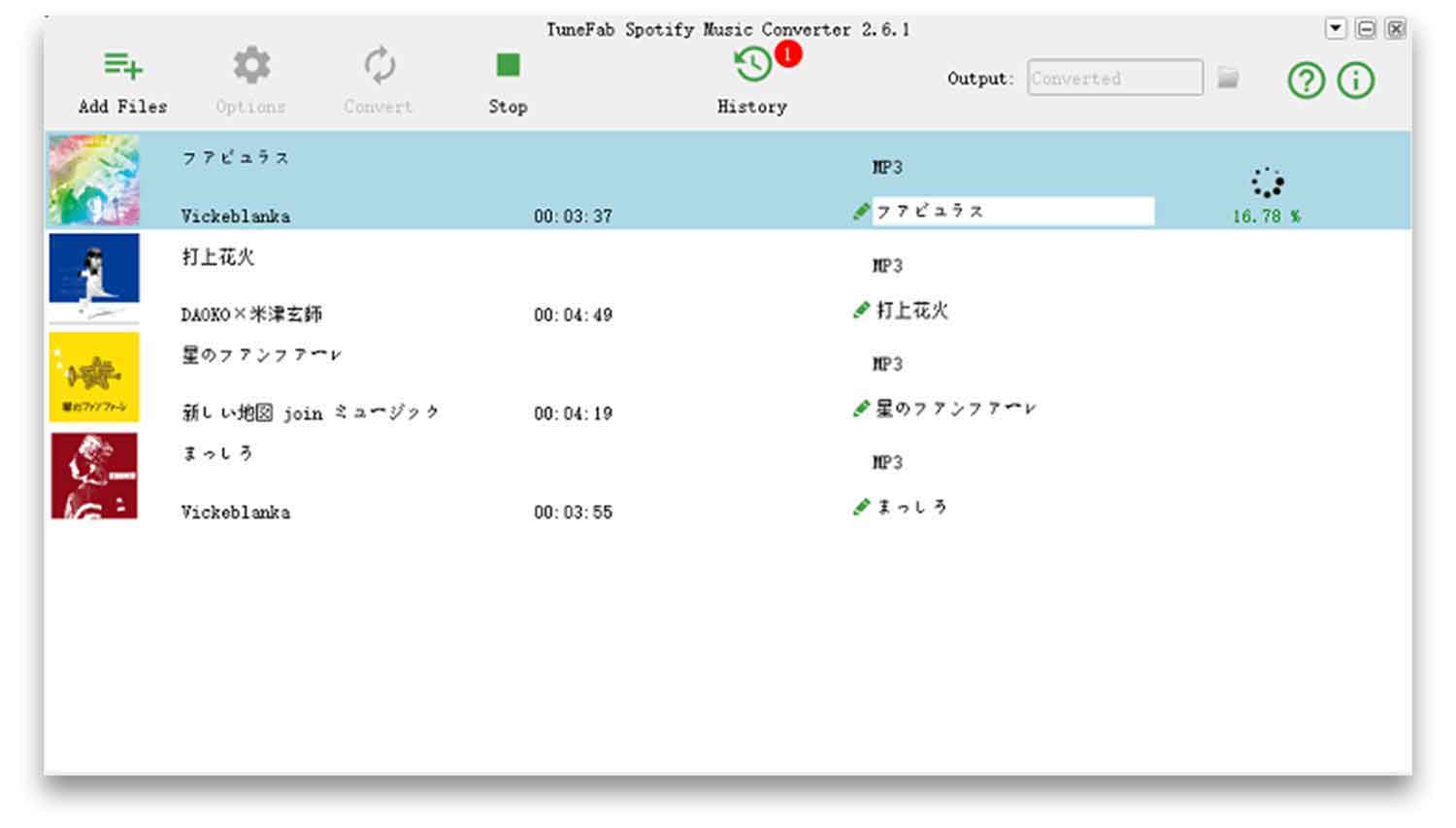Click the 16.78 % progress indicator
This screenshot has width=1456, height=828.
[x=1267, y=216]
